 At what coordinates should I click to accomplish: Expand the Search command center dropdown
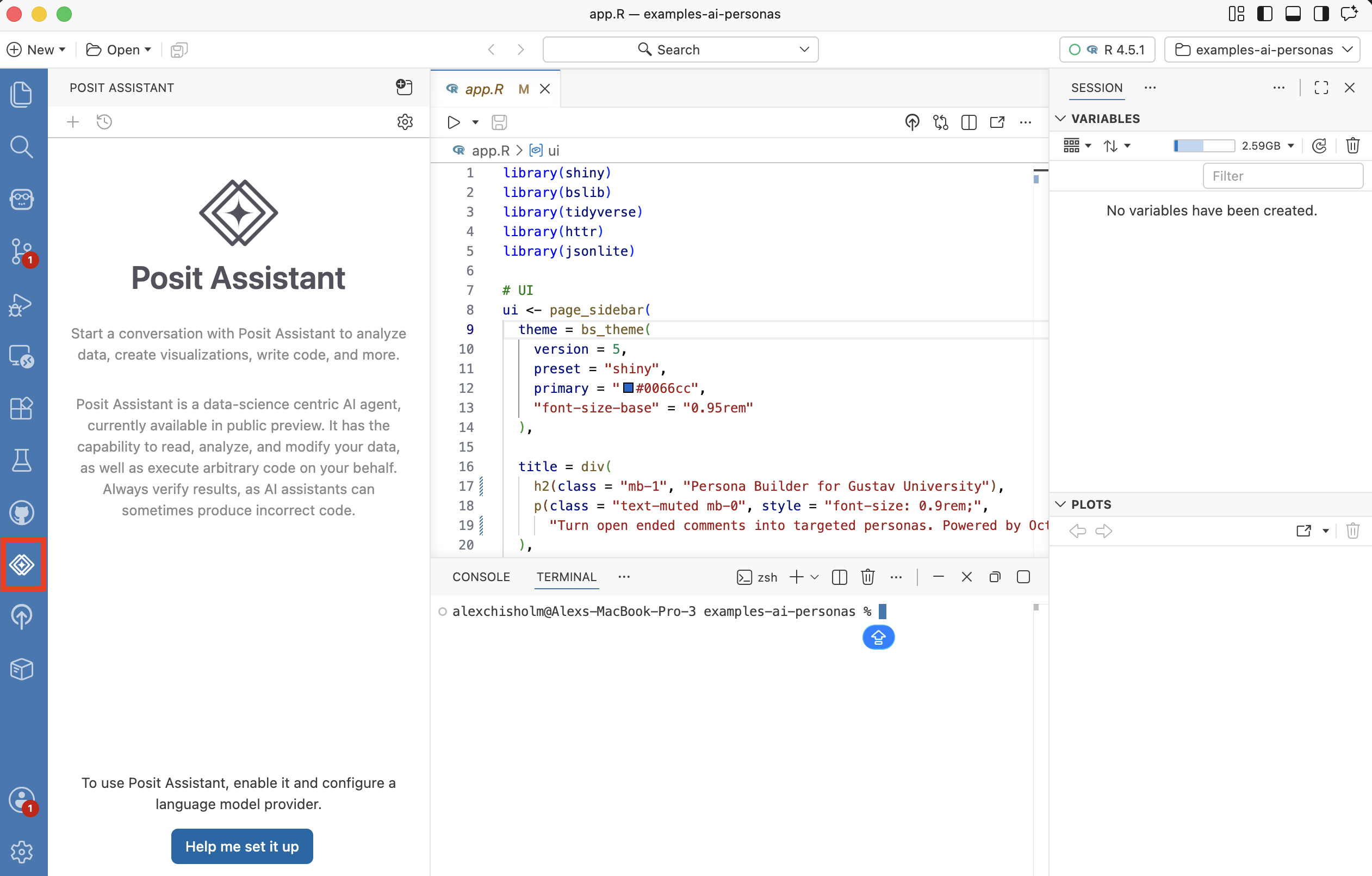(804, 50)
